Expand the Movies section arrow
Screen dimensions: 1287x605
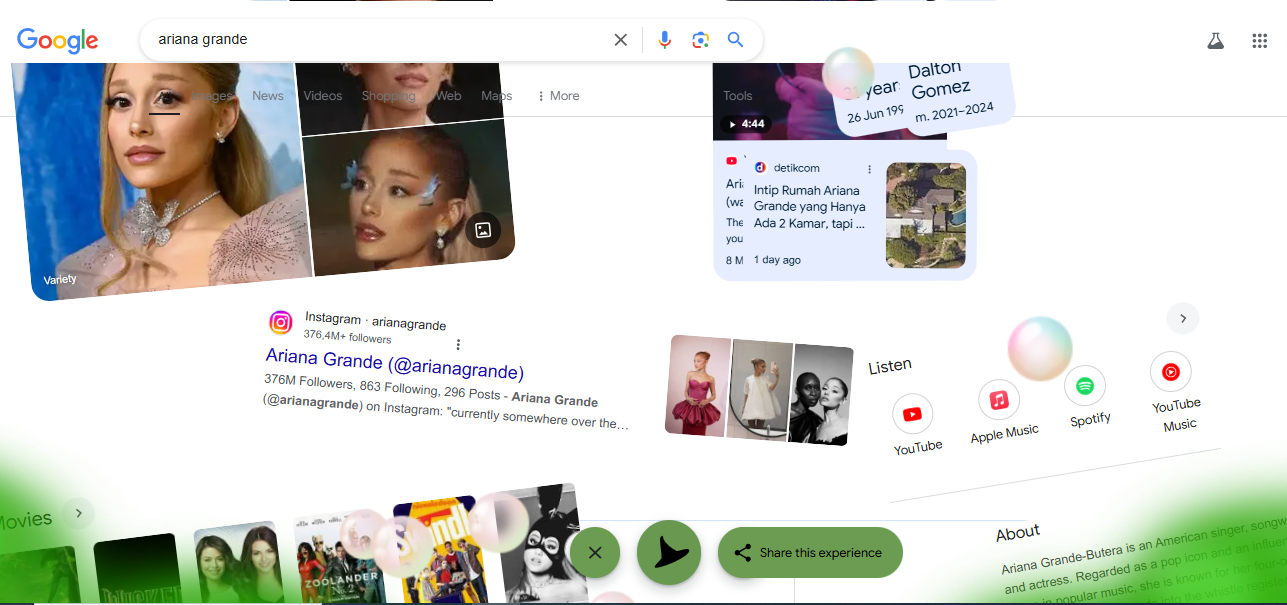coord(78,514)
